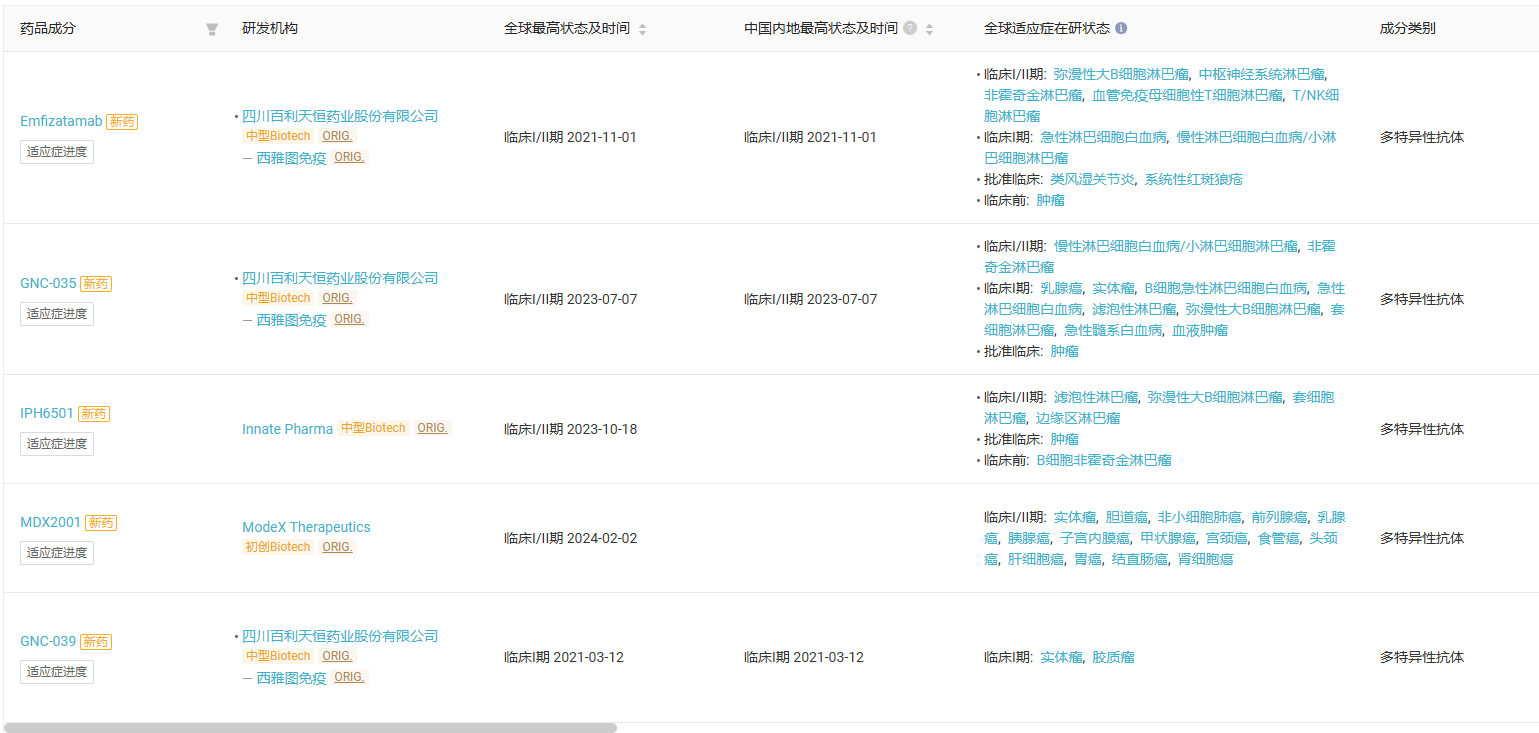The height and width of the screenshot is (733, 1539).
Task: Open 四川百利天恒药业 link in GNC-039 row
Action: coord(340,636)
